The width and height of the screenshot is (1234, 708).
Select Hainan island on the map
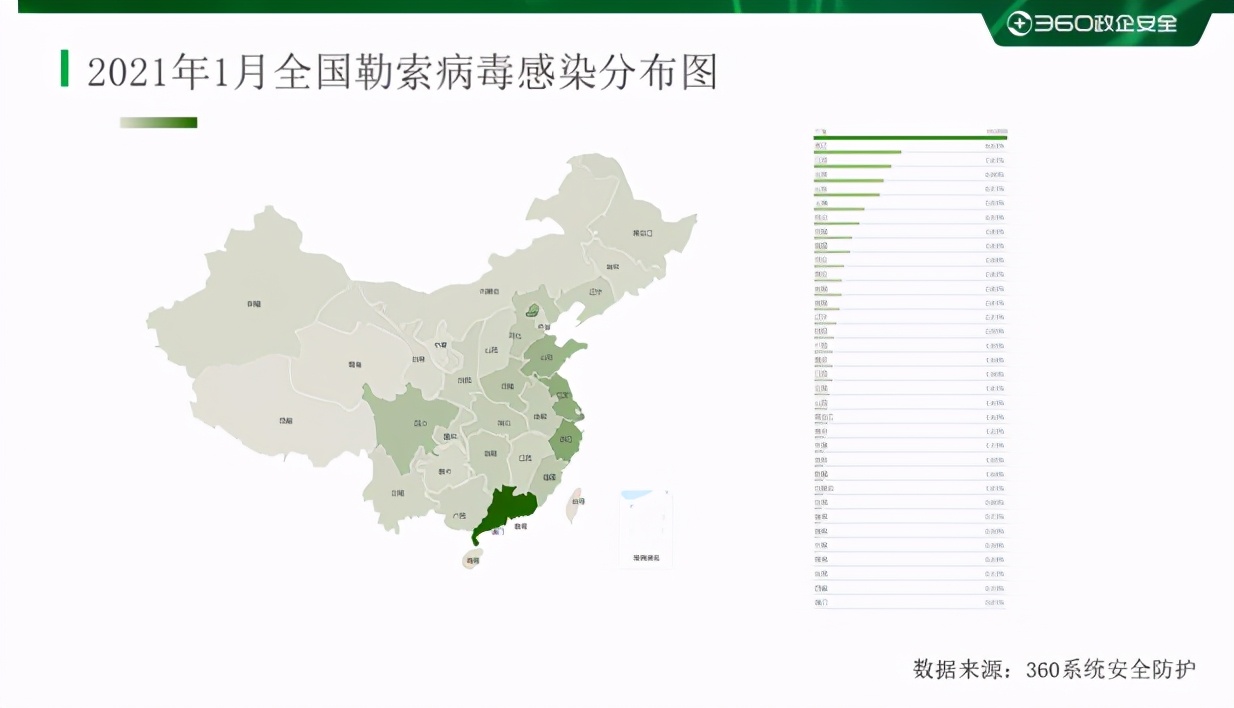[x=472, y=559]
